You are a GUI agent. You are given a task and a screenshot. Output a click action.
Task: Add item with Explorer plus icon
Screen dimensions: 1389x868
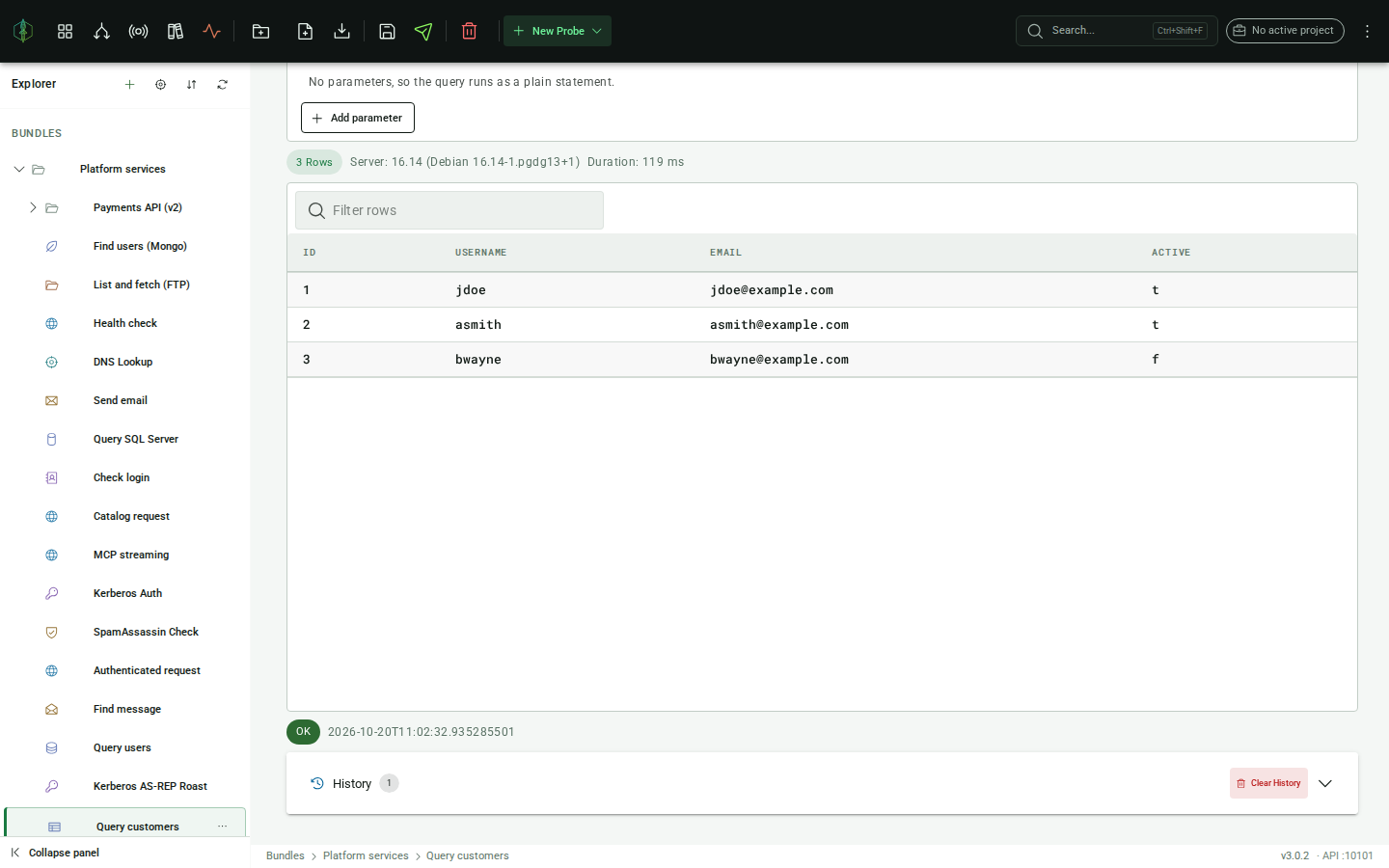[129, 85]
